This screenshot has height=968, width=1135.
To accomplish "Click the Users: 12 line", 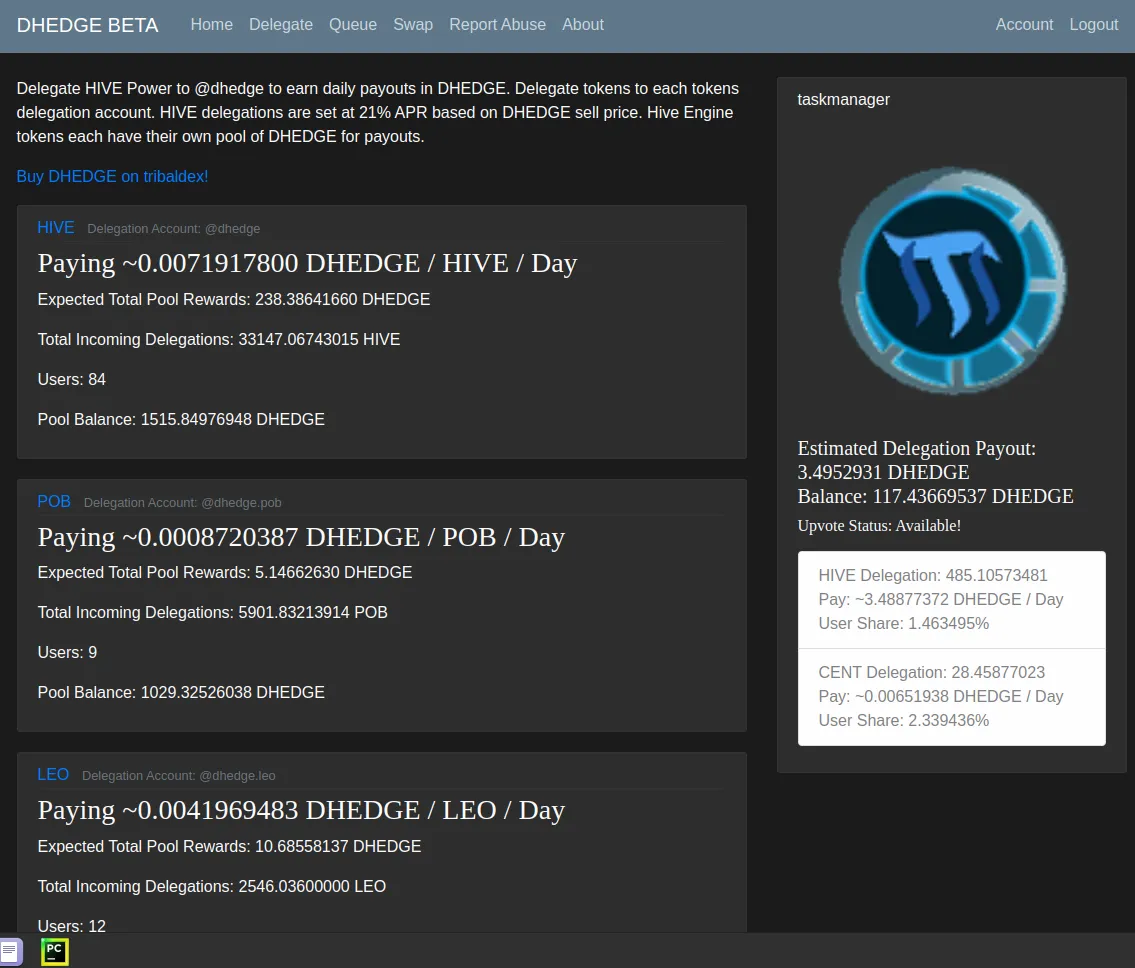I will coord(72,926).
